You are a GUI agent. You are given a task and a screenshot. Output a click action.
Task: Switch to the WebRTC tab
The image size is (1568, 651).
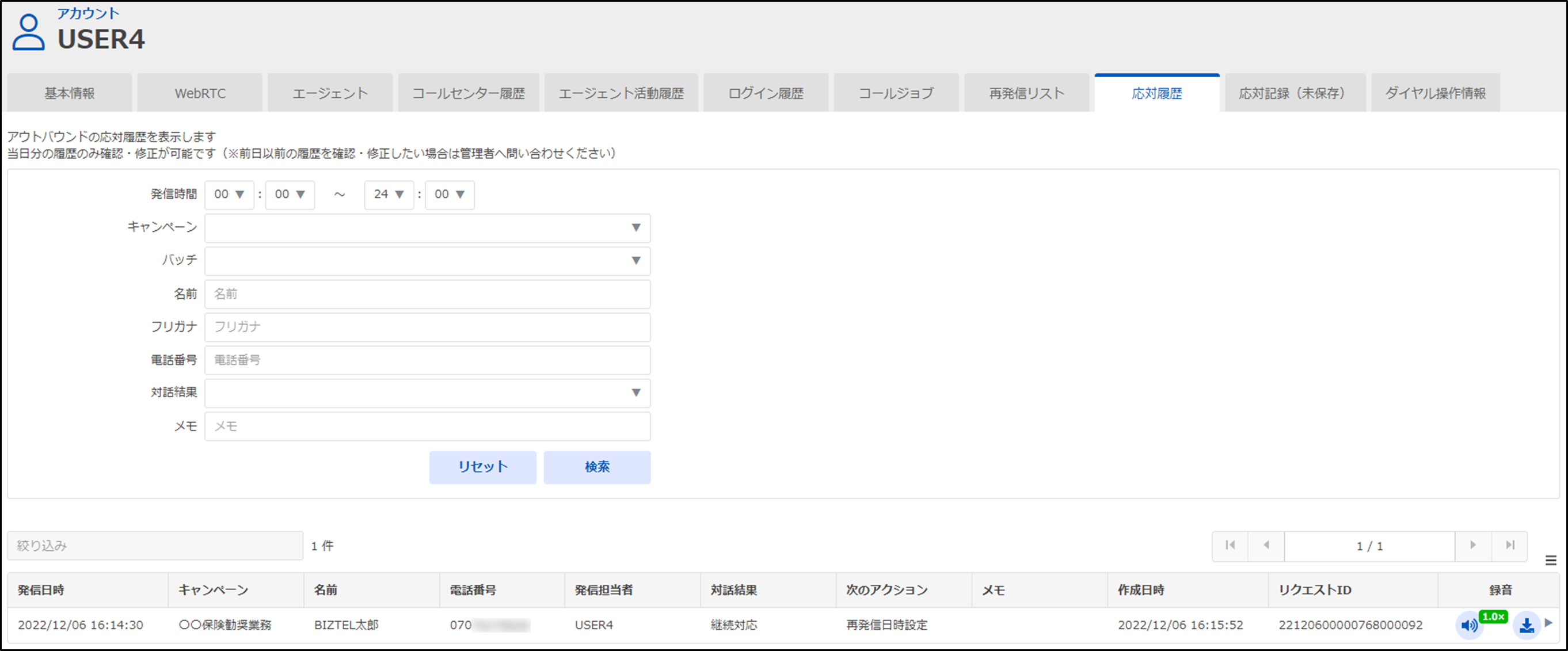click(200, 93)
